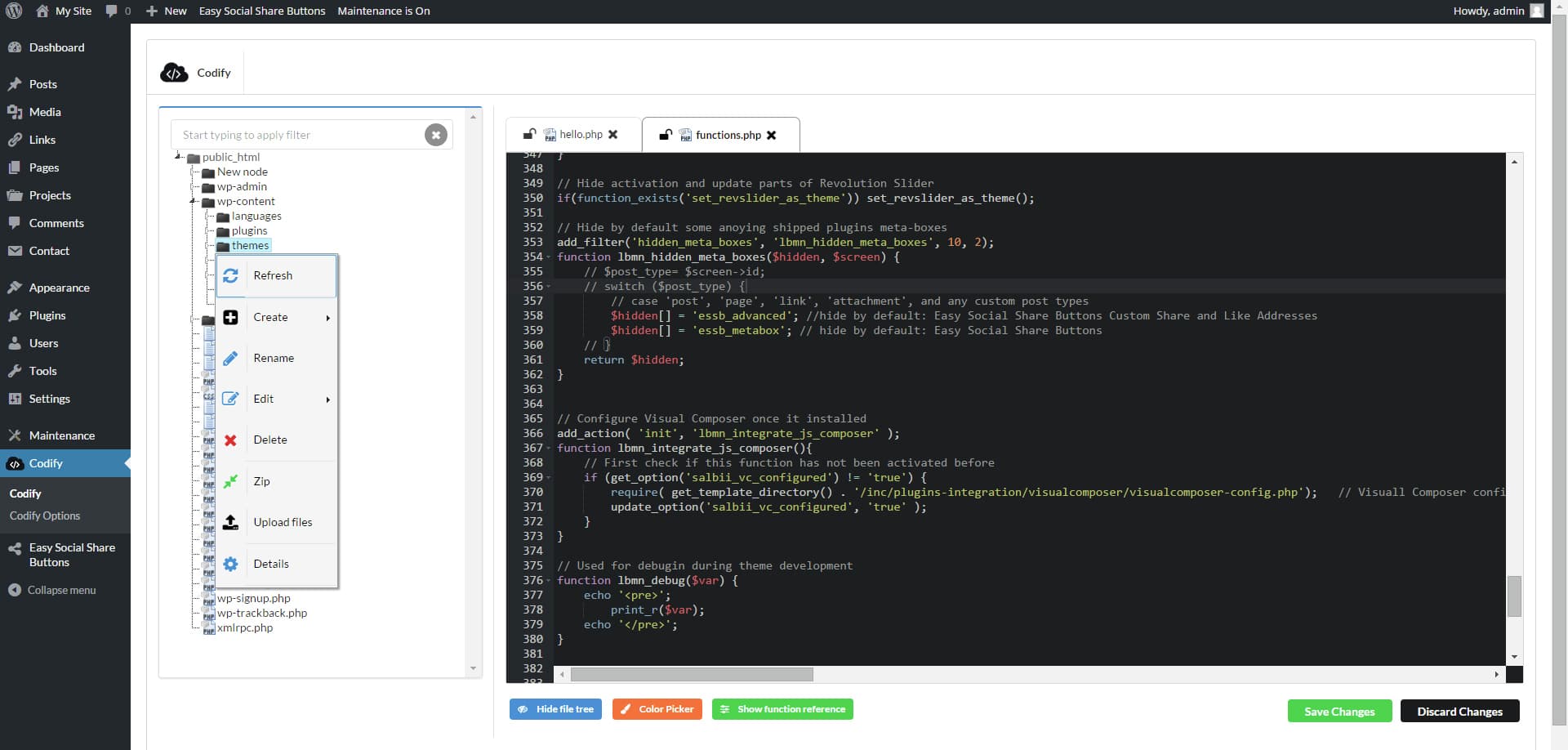Open Links in the sidebar
1568x750 pixels.
(x=65, y=140)
